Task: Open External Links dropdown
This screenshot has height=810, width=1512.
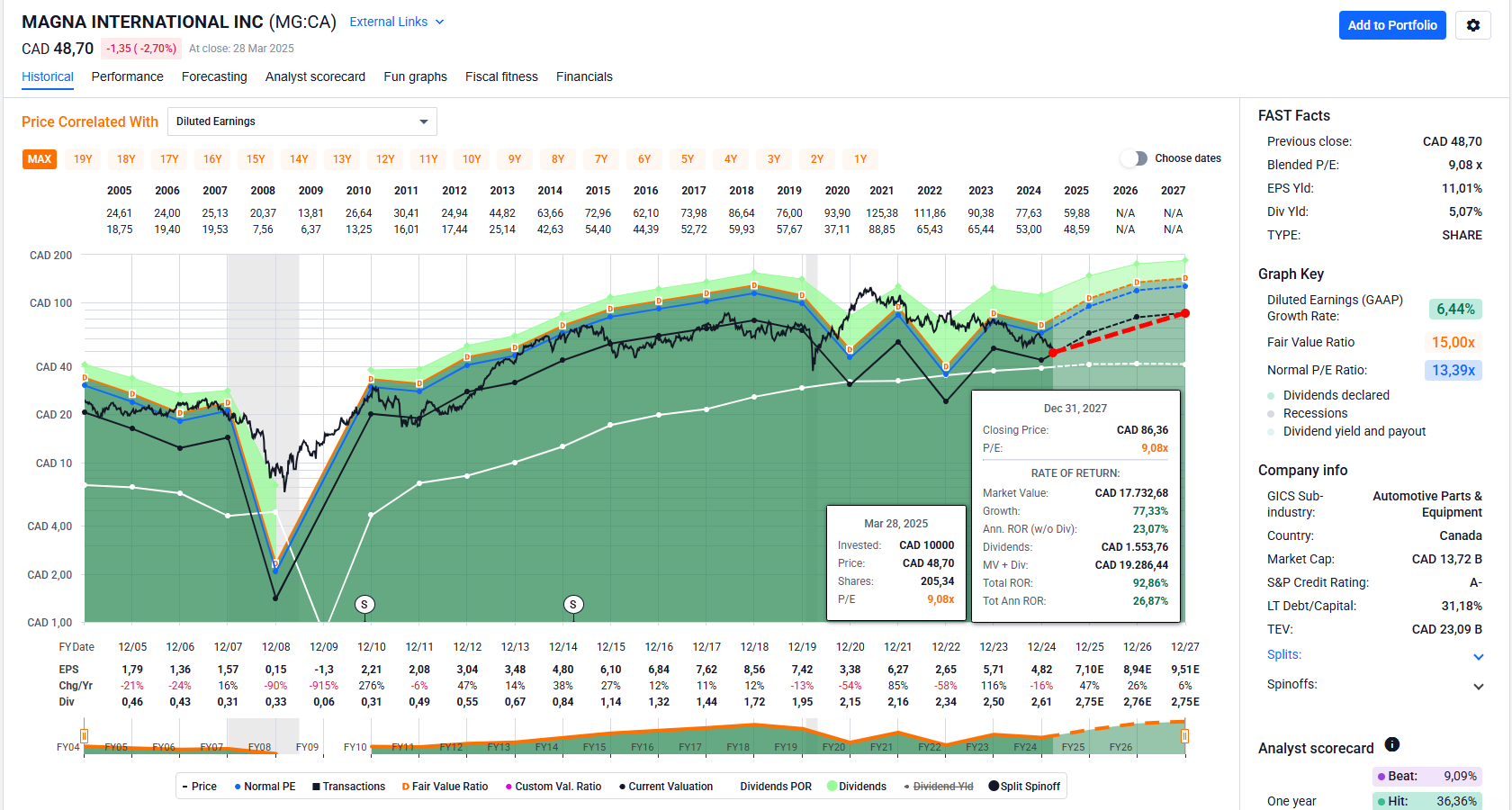Action: point(396,22)
